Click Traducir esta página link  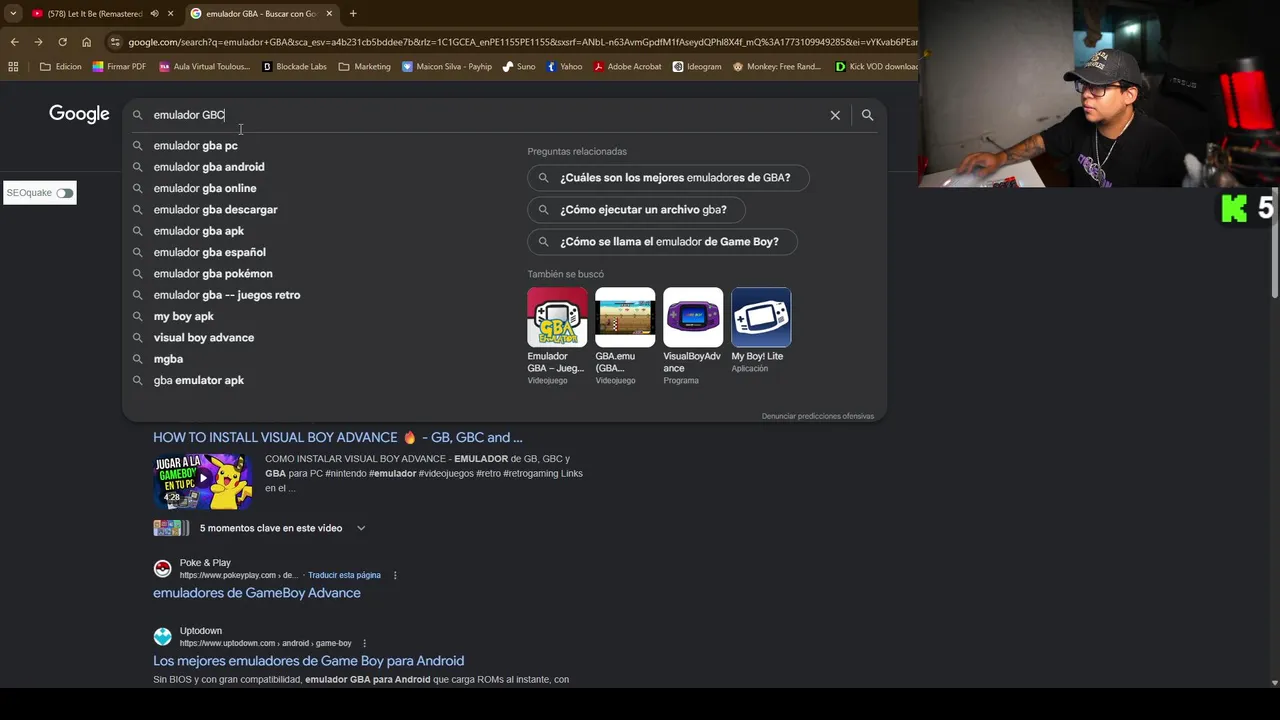coord(344,575)
